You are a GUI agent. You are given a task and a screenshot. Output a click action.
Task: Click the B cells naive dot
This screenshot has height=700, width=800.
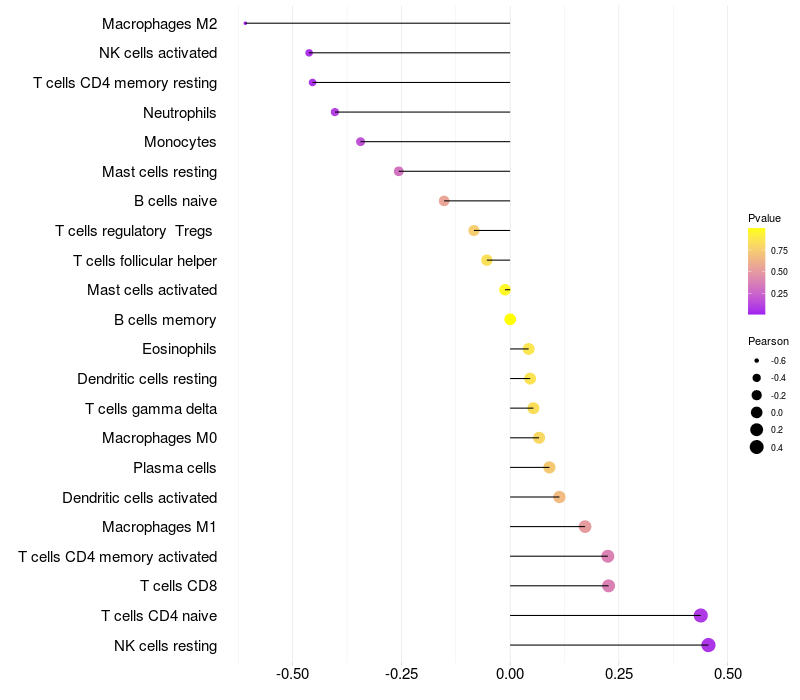pos(444,201)
